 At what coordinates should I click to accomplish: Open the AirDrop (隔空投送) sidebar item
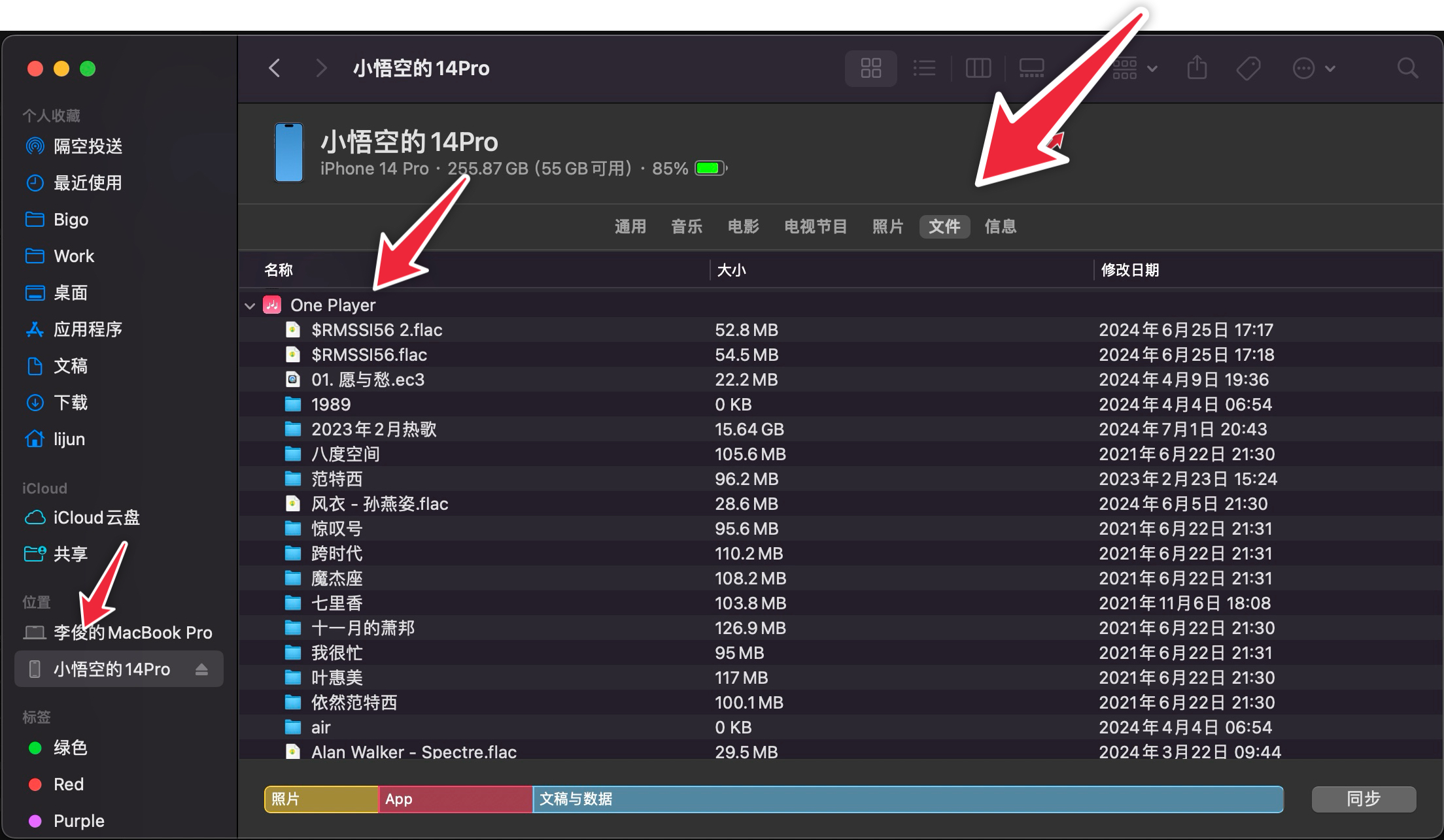click(87, 146)
